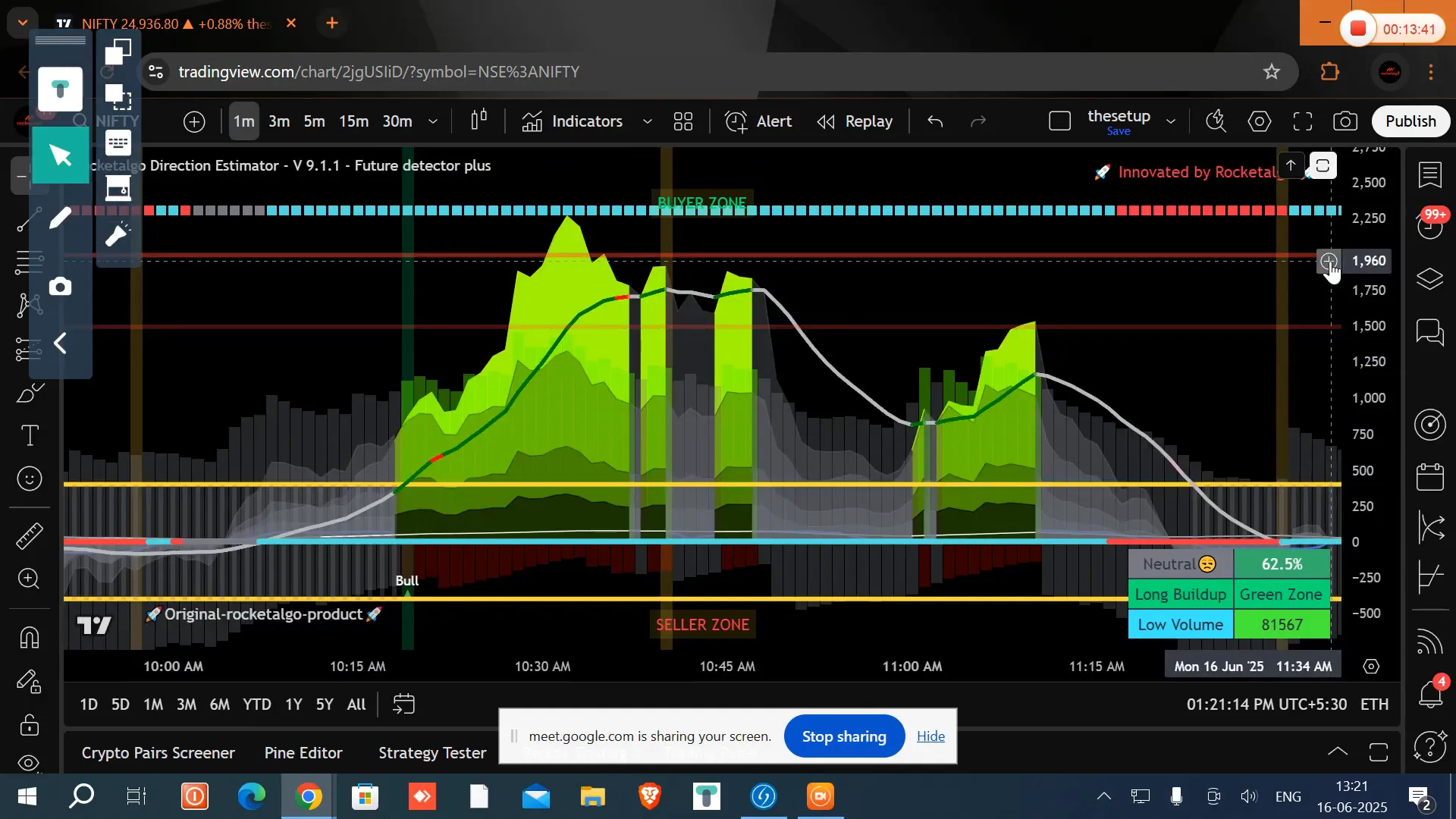Start bar Replay mode
Image resolution: width=1456 pixels, height=819 pixels.
coord(855,121)
